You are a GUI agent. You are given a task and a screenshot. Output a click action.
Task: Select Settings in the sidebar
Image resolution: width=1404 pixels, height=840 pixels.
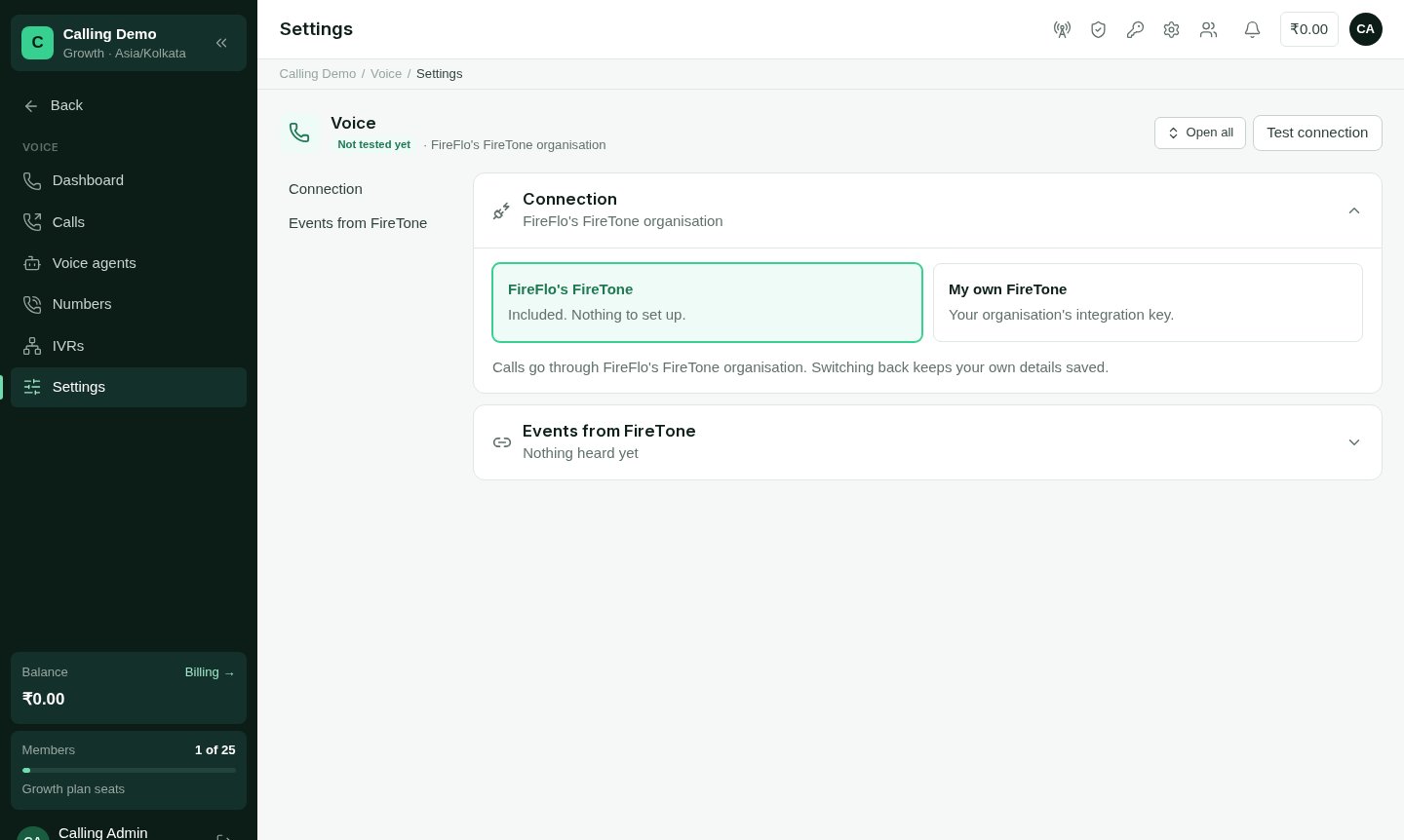129,387
